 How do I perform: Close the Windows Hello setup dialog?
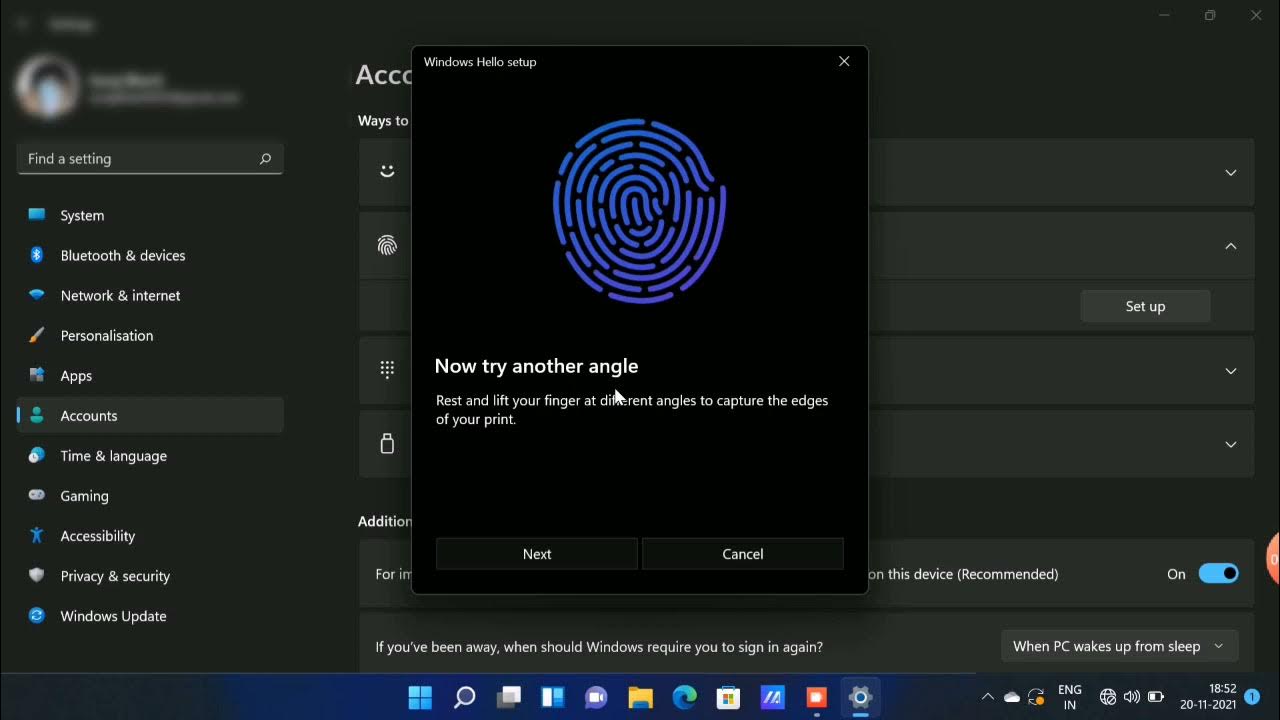tap(844, 61)
